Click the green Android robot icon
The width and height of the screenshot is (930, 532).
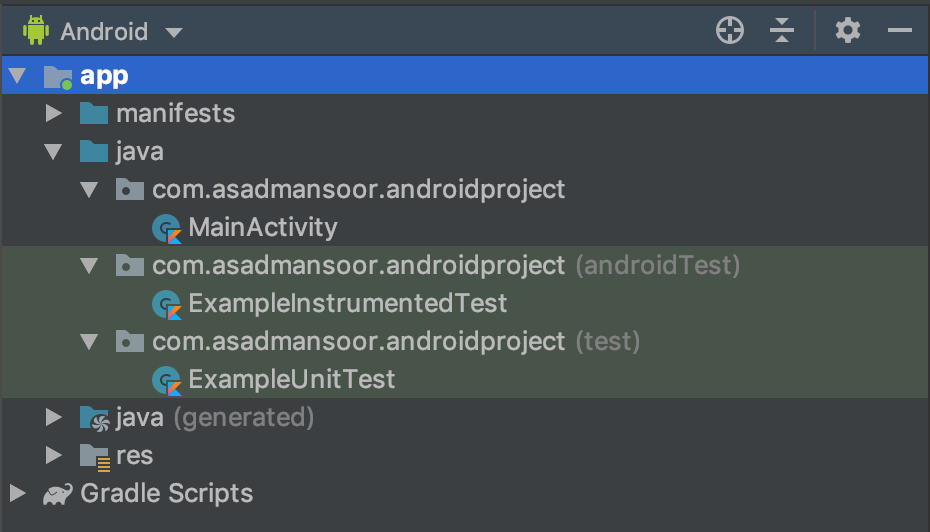[37, 31]
